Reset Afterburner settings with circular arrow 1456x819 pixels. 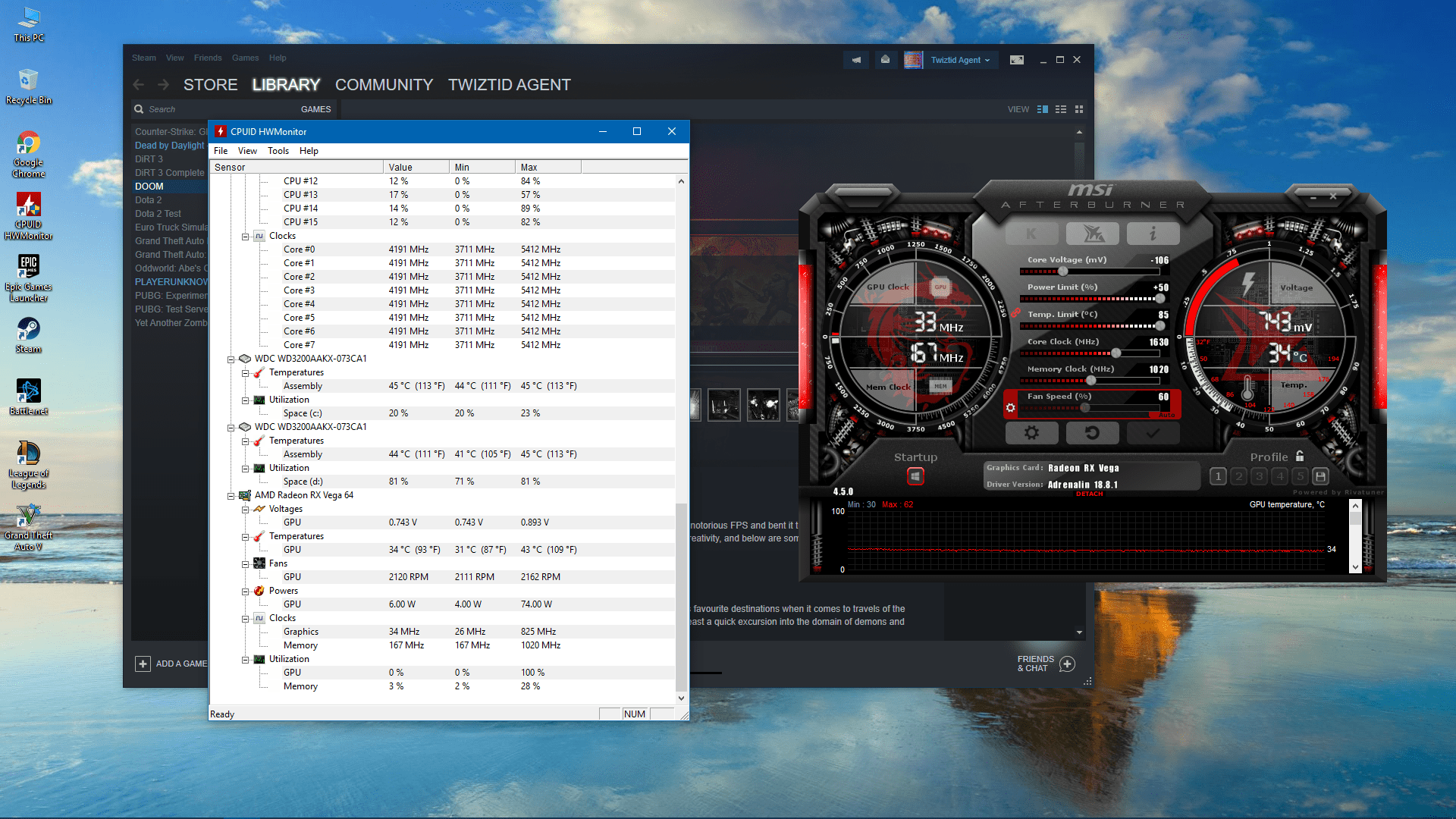(x=1092, y=433)
